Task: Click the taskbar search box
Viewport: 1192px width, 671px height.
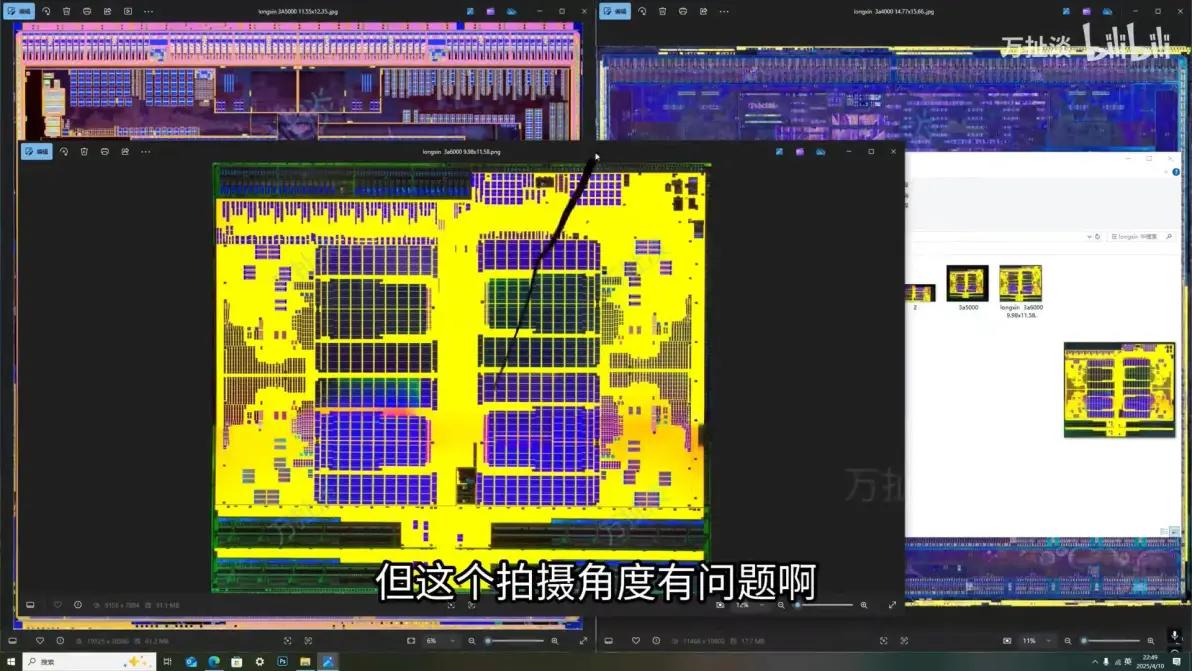Action: point(90,662)
